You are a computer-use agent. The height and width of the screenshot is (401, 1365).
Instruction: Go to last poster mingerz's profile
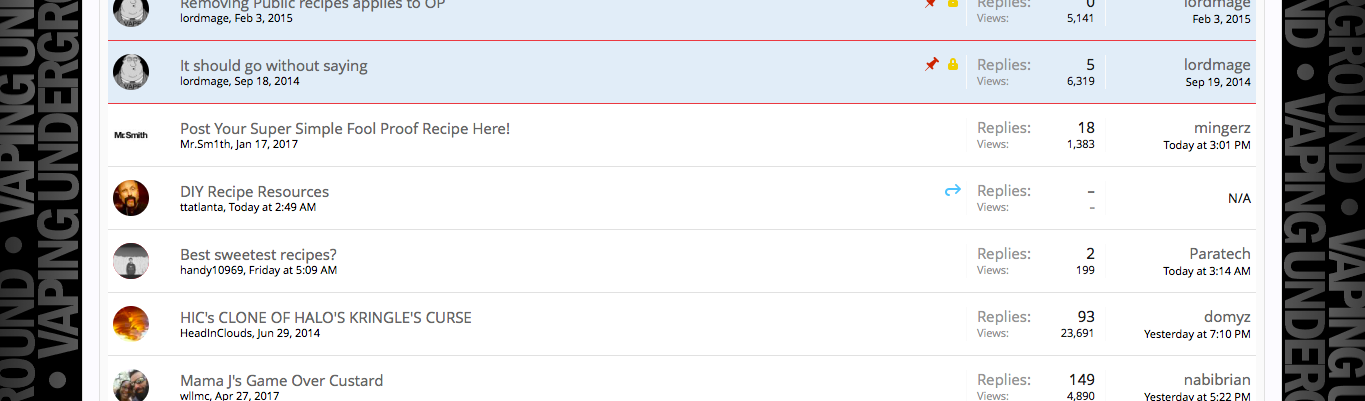coord(1222,128)
